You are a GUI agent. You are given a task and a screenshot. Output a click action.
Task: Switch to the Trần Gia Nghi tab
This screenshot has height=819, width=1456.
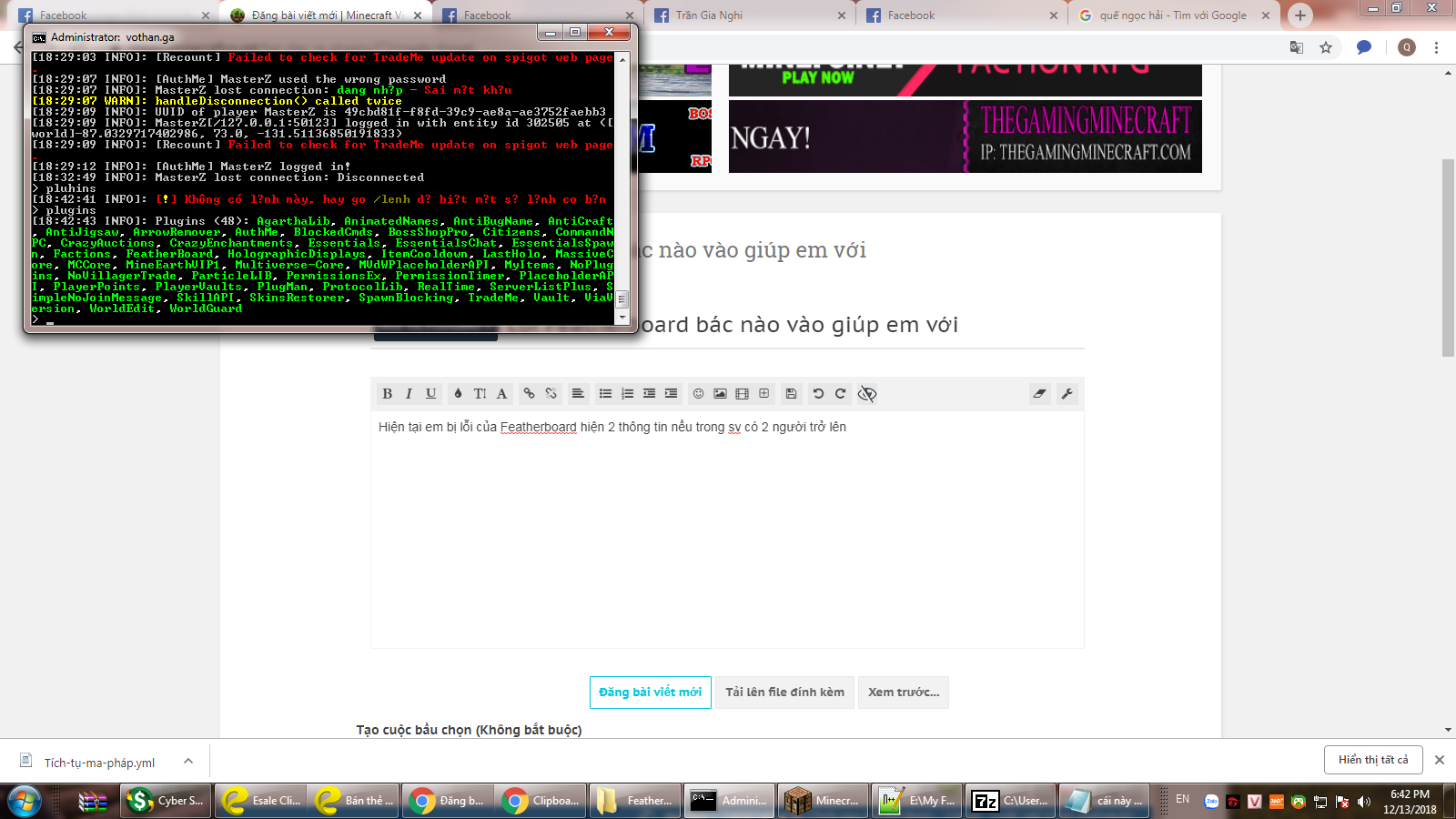746,15
